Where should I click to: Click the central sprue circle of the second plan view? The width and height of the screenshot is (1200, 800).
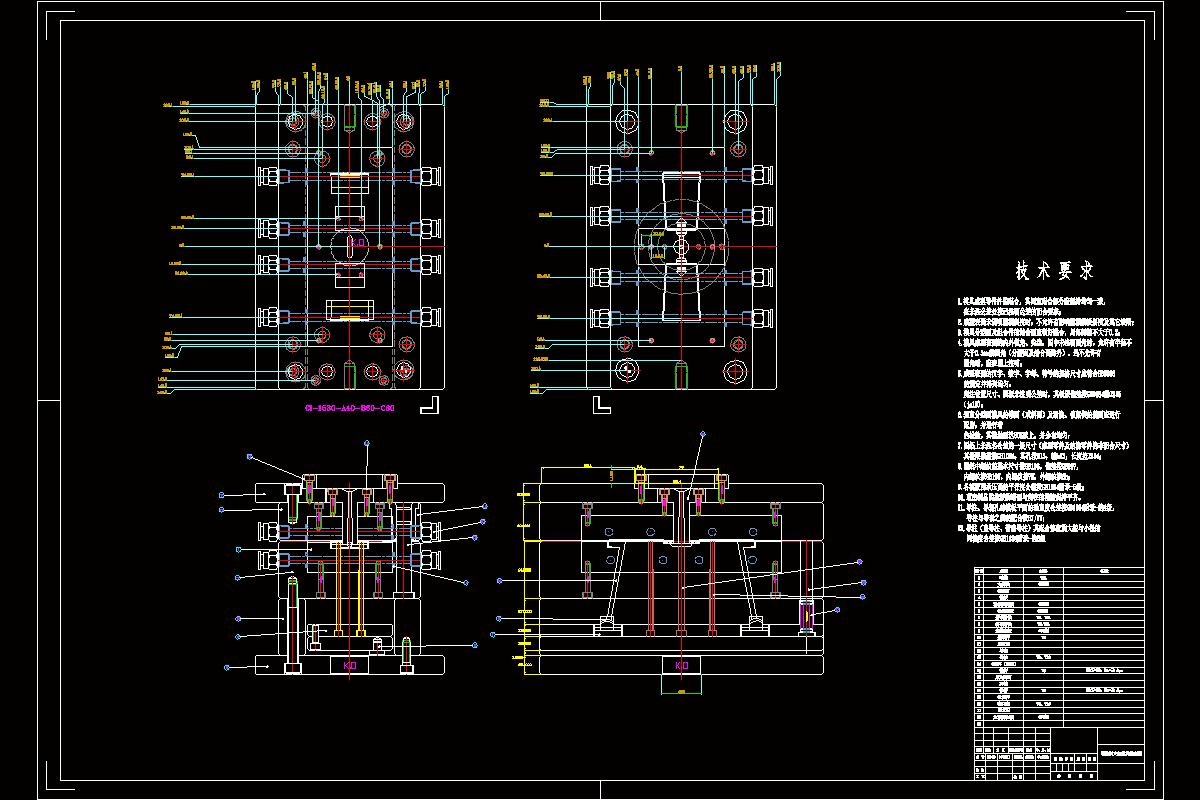click(680, 245)
